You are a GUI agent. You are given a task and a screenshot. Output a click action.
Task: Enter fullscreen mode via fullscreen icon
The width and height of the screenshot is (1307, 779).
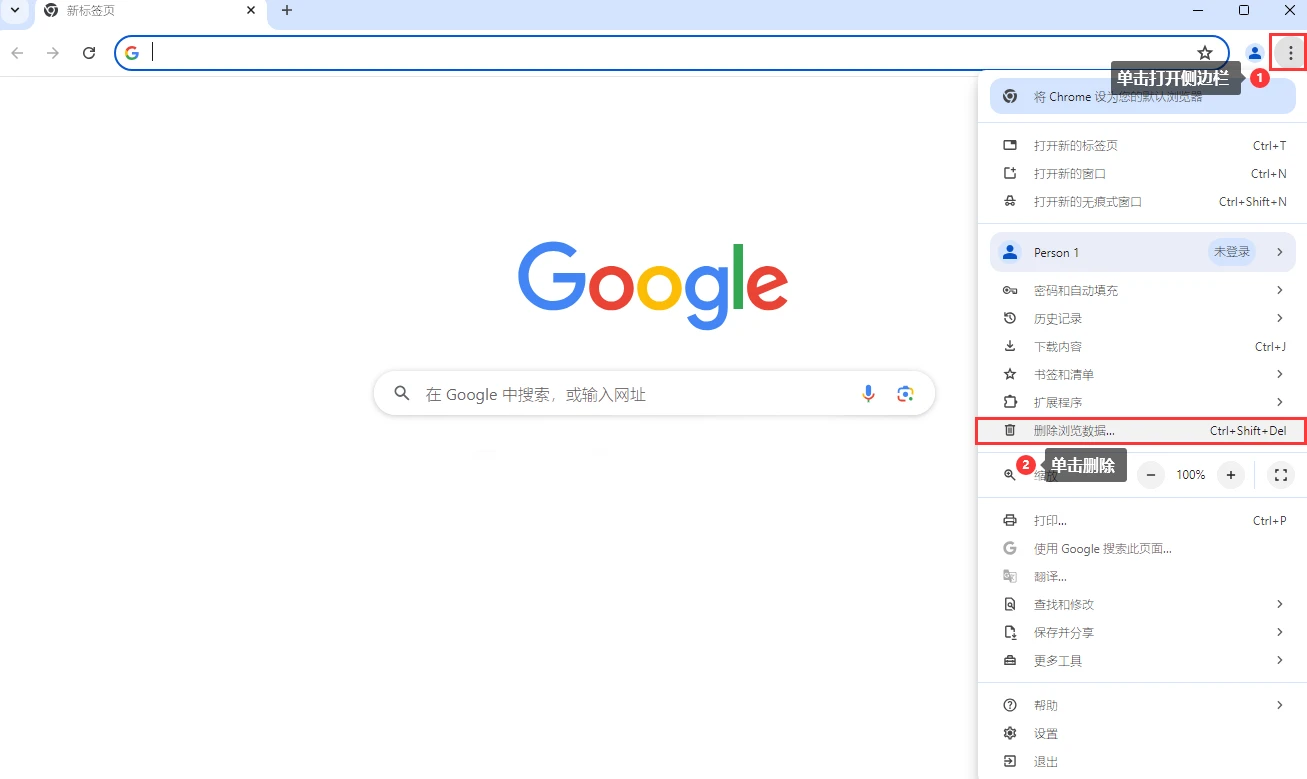click(1280, 475)
